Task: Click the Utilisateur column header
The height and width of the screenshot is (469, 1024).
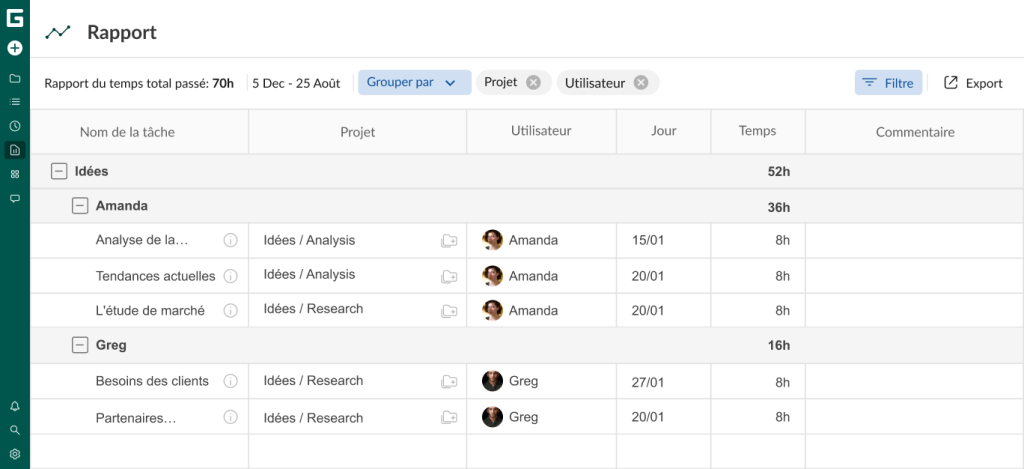Action: coord(541,131)
